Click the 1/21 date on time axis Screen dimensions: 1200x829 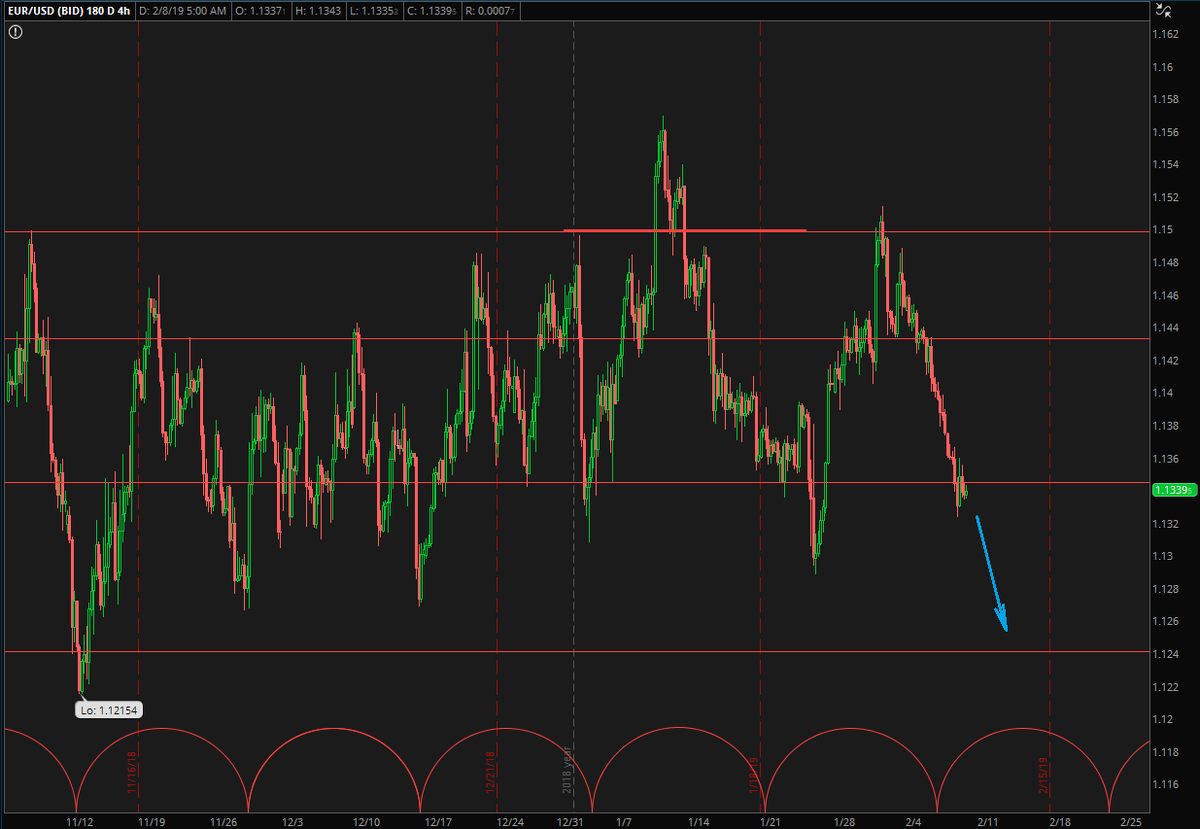pos(770,821)
